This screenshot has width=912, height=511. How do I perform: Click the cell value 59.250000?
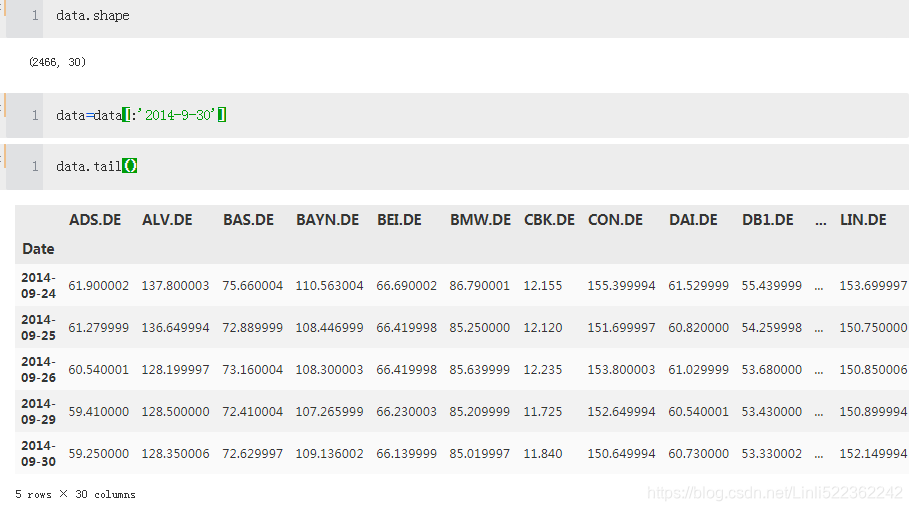98,453
